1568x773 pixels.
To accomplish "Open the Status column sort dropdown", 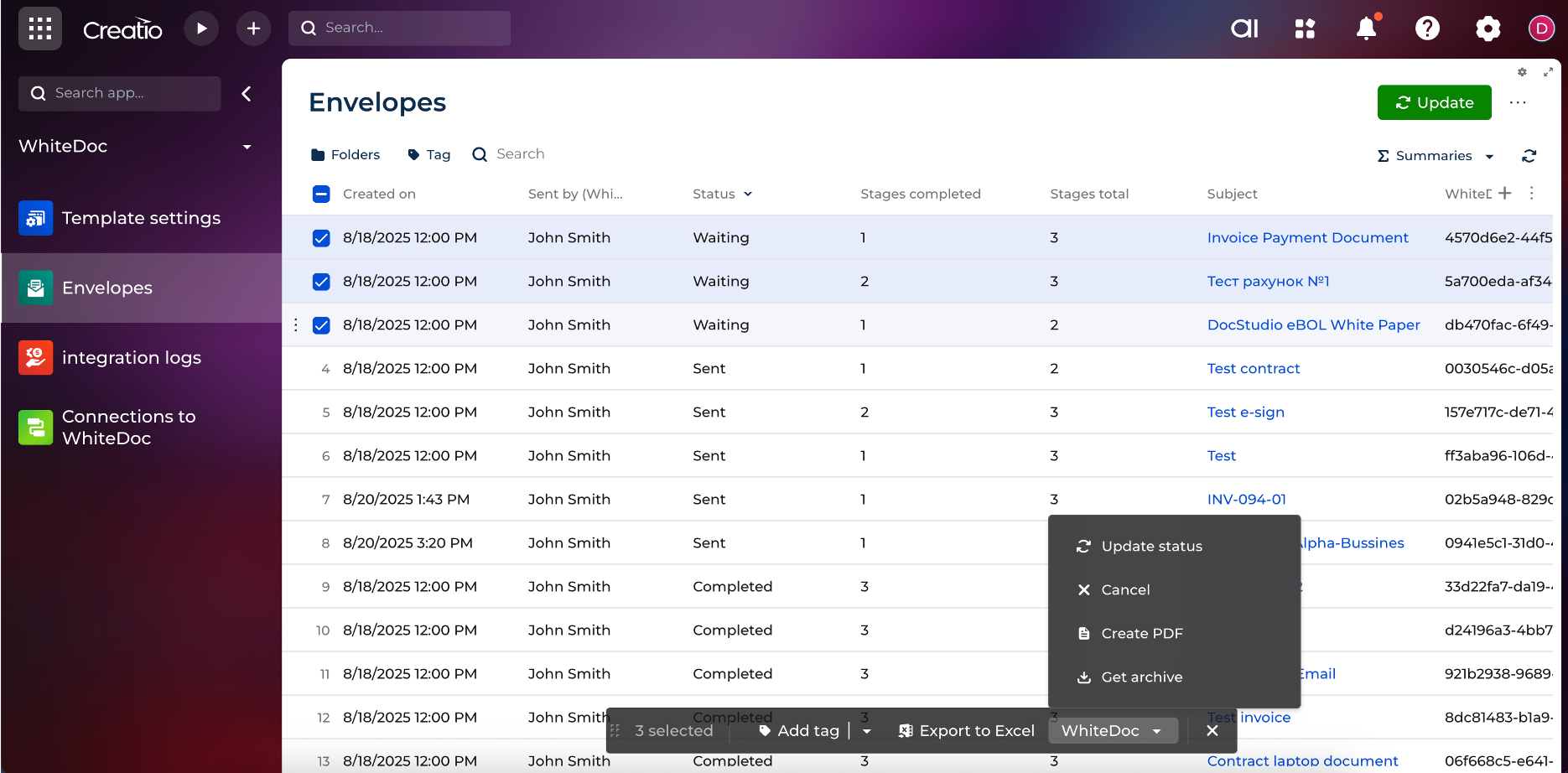I will pyautogui.click(x=748, y=194).
